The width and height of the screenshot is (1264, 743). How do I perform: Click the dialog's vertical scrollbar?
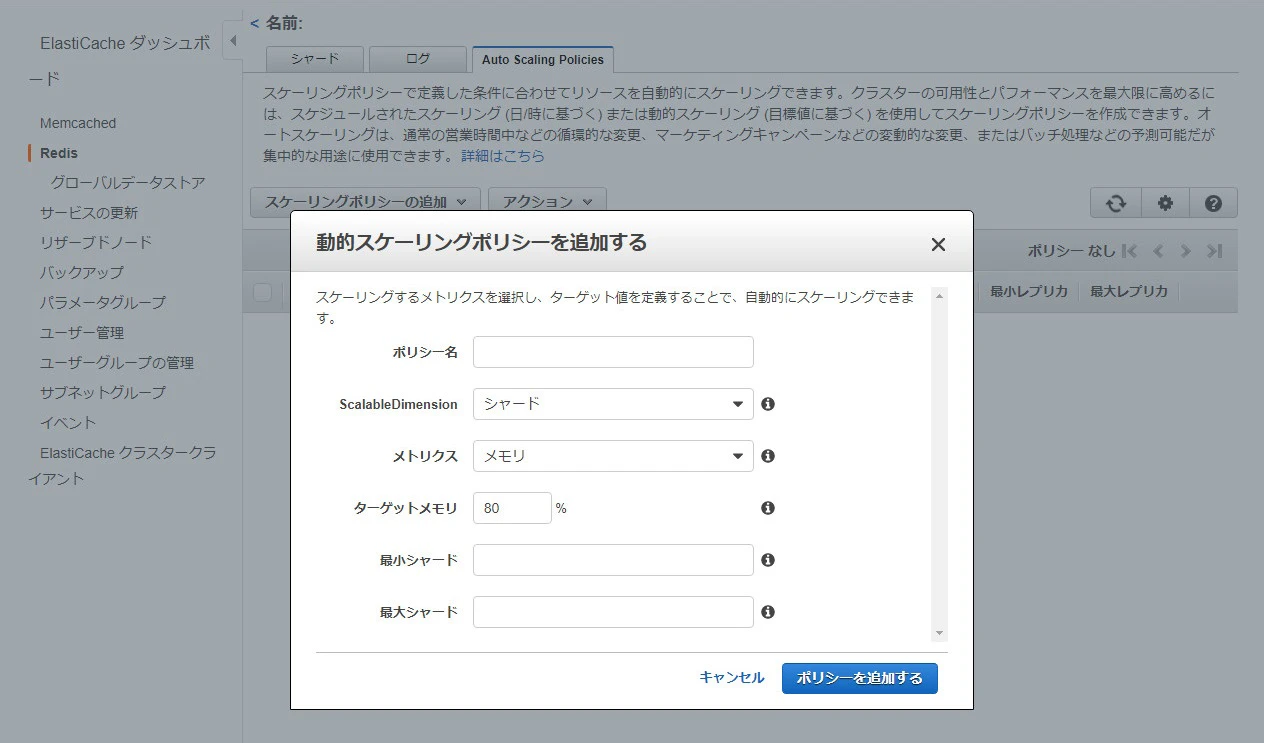tap(938, 465)
